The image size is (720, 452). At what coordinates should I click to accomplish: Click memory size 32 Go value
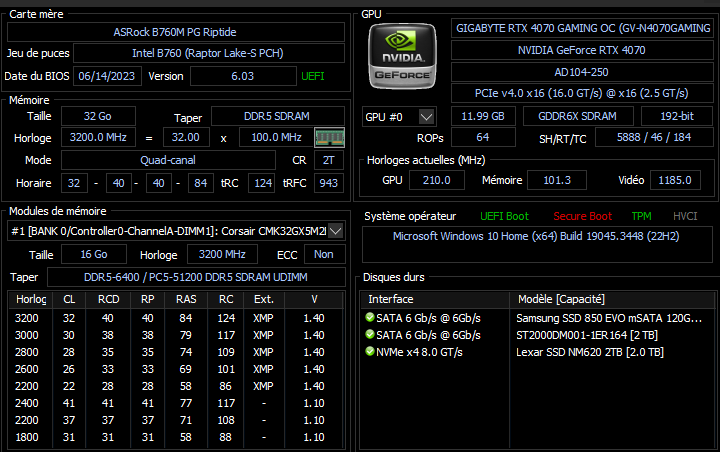(98, 116)
